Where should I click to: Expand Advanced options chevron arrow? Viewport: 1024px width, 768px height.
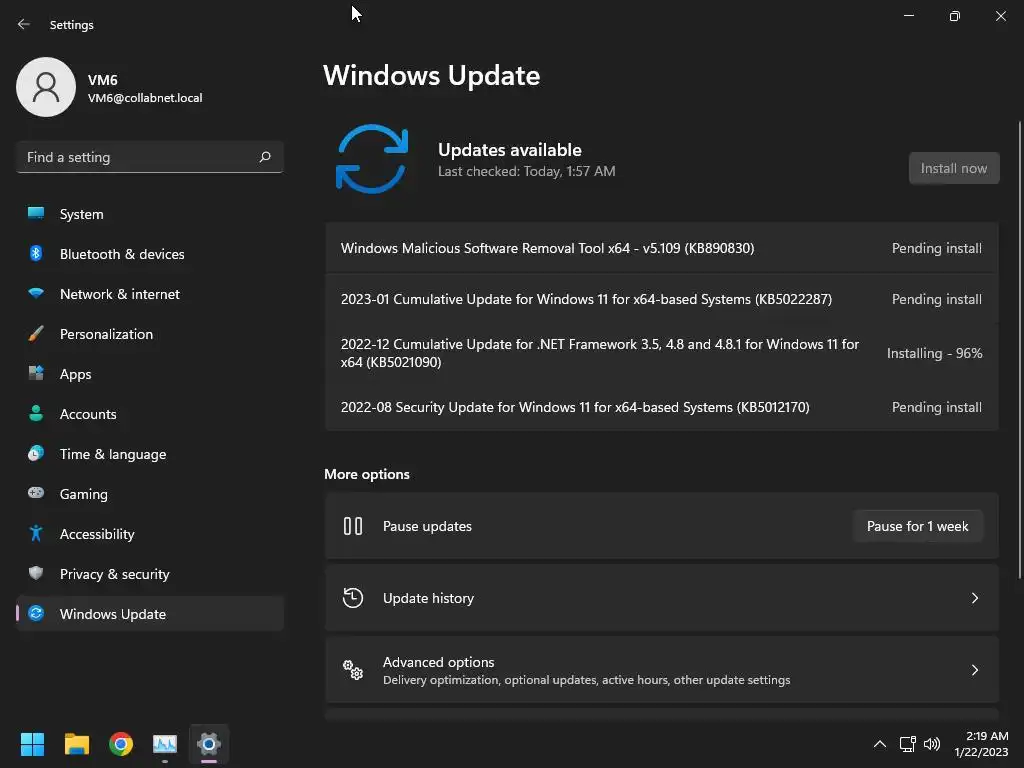pyautogui.click(x=974, y=669)
